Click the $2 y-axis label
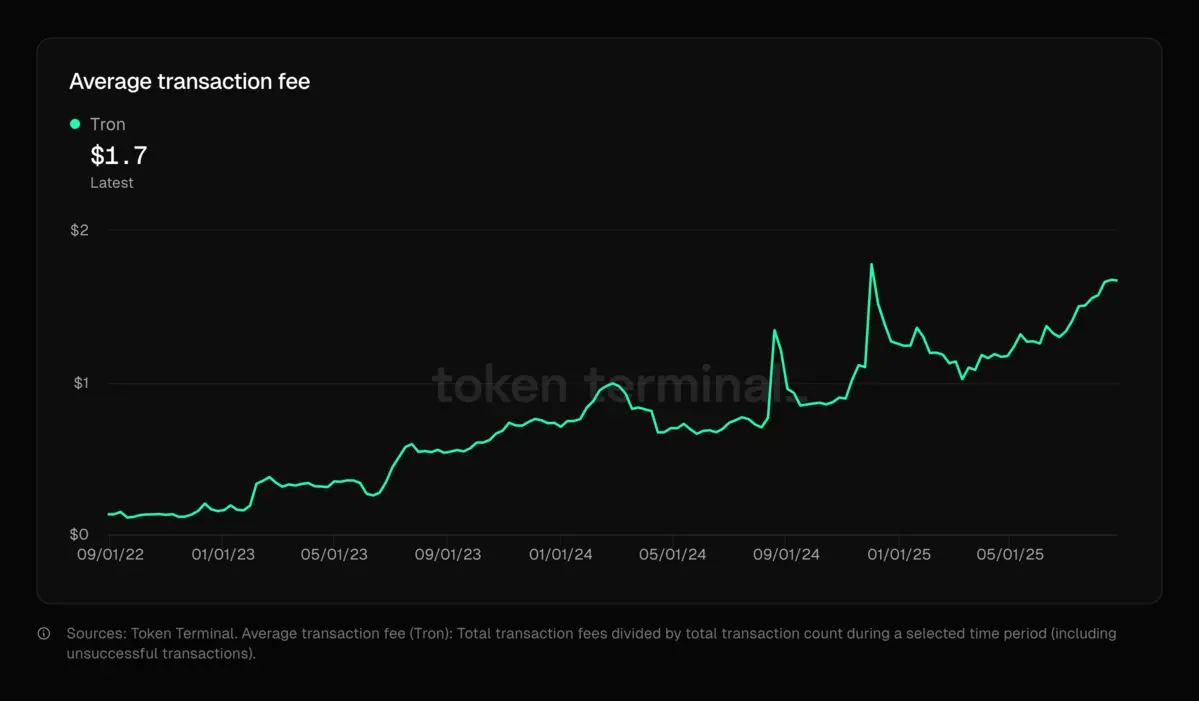The image size is (1199, 701). (79, 231)
